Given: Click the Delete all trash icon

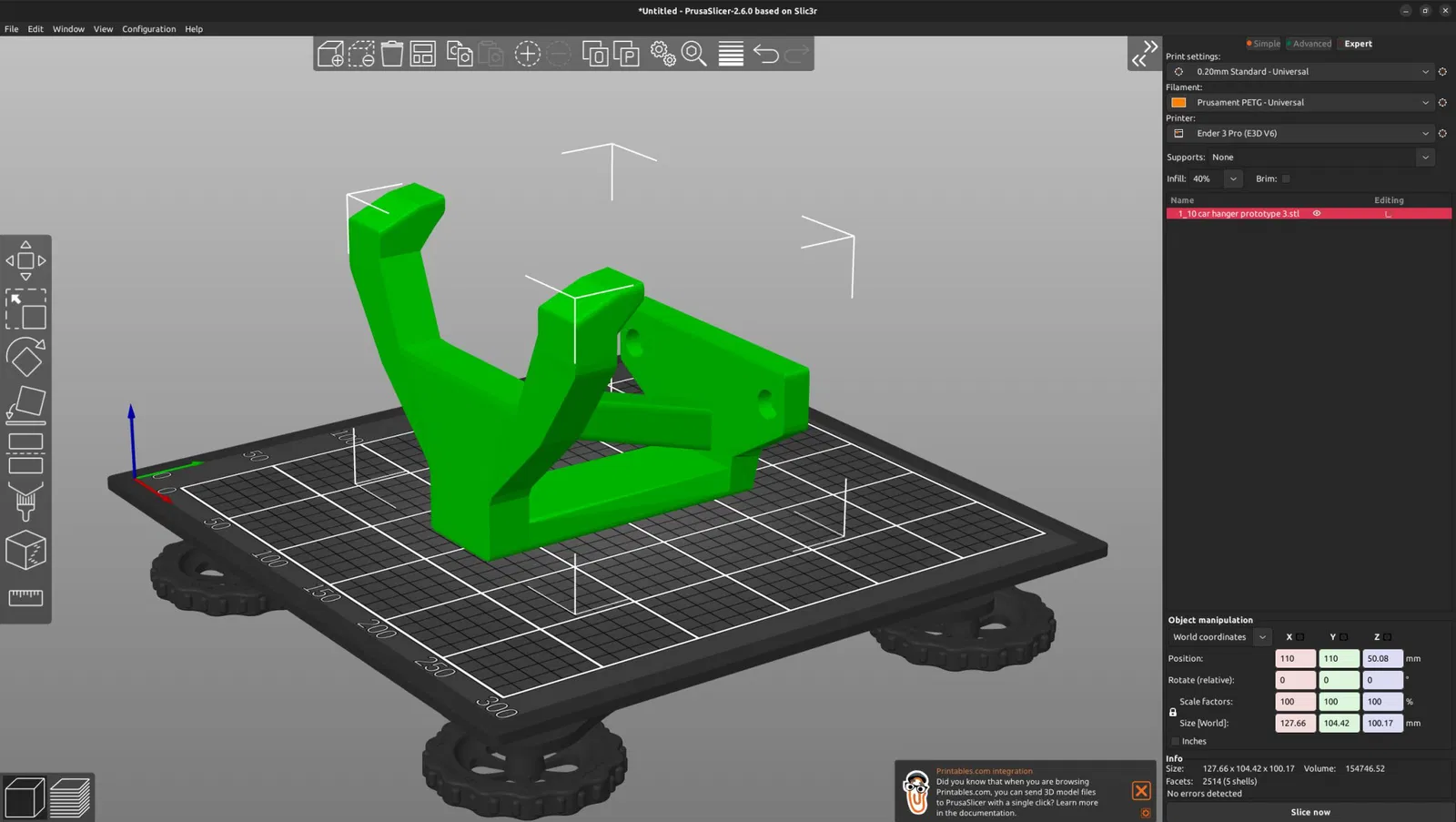Looking at the screenshot, I should click(x=392, y=55).
